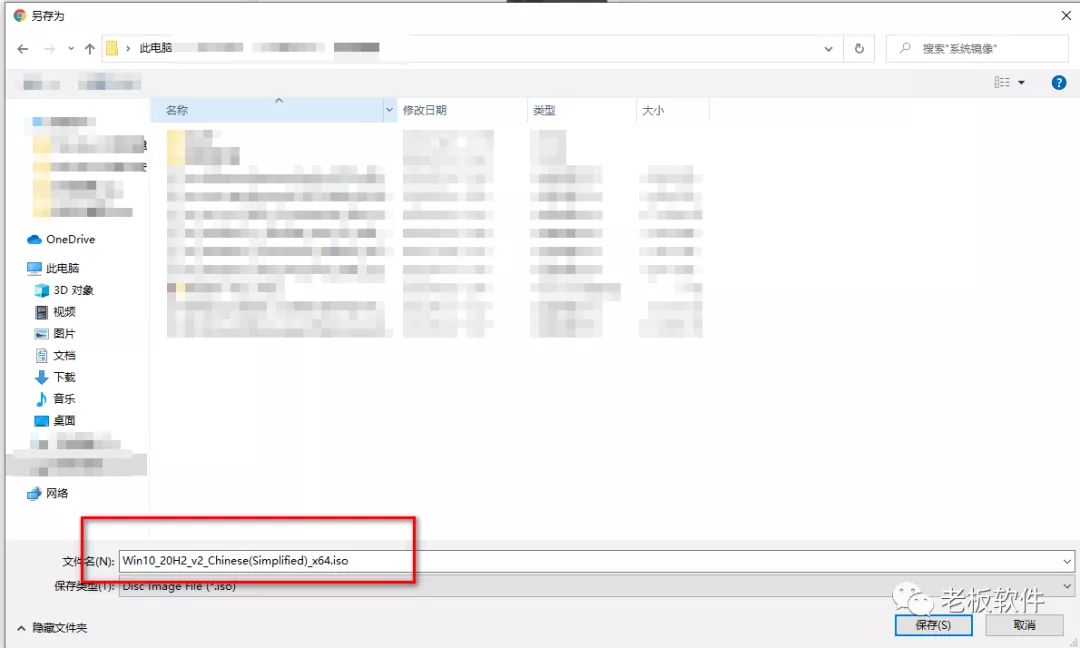Open the 名称 column filter chevron
The image size is (1080, 648).
click(x=389, y=108)
